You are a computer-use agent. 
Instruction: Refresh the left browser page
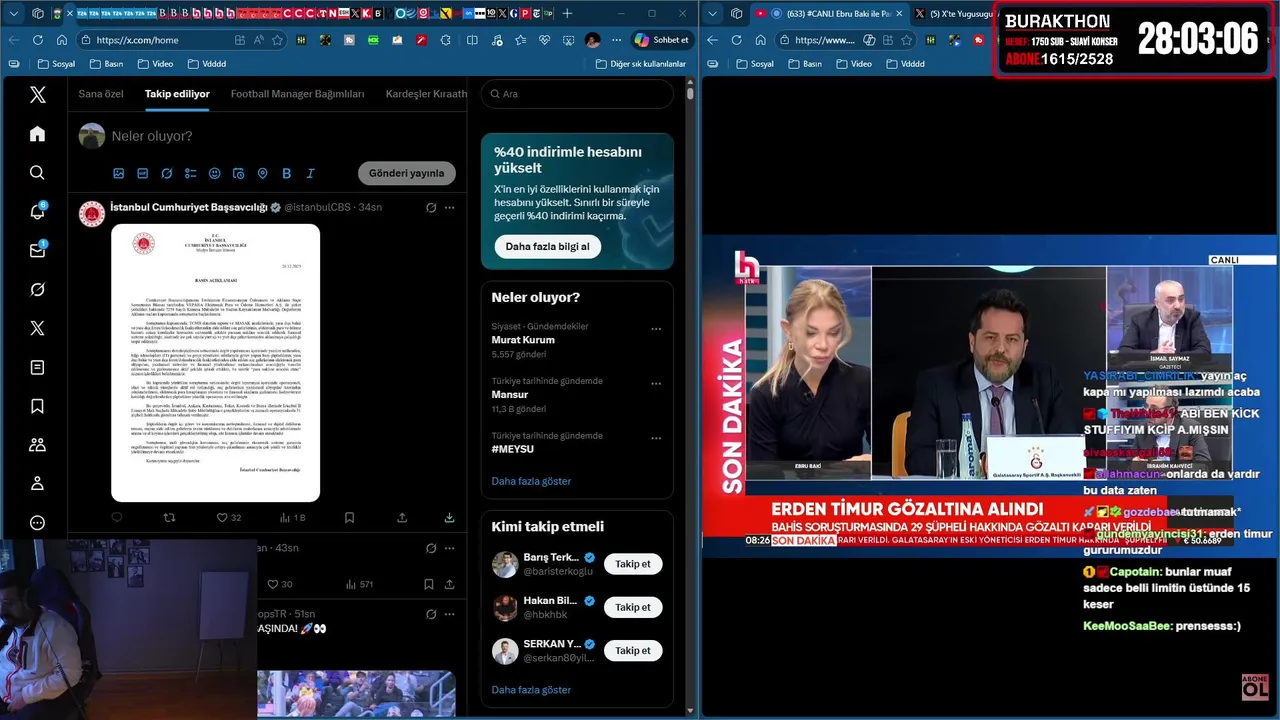[x=37, y=40]
